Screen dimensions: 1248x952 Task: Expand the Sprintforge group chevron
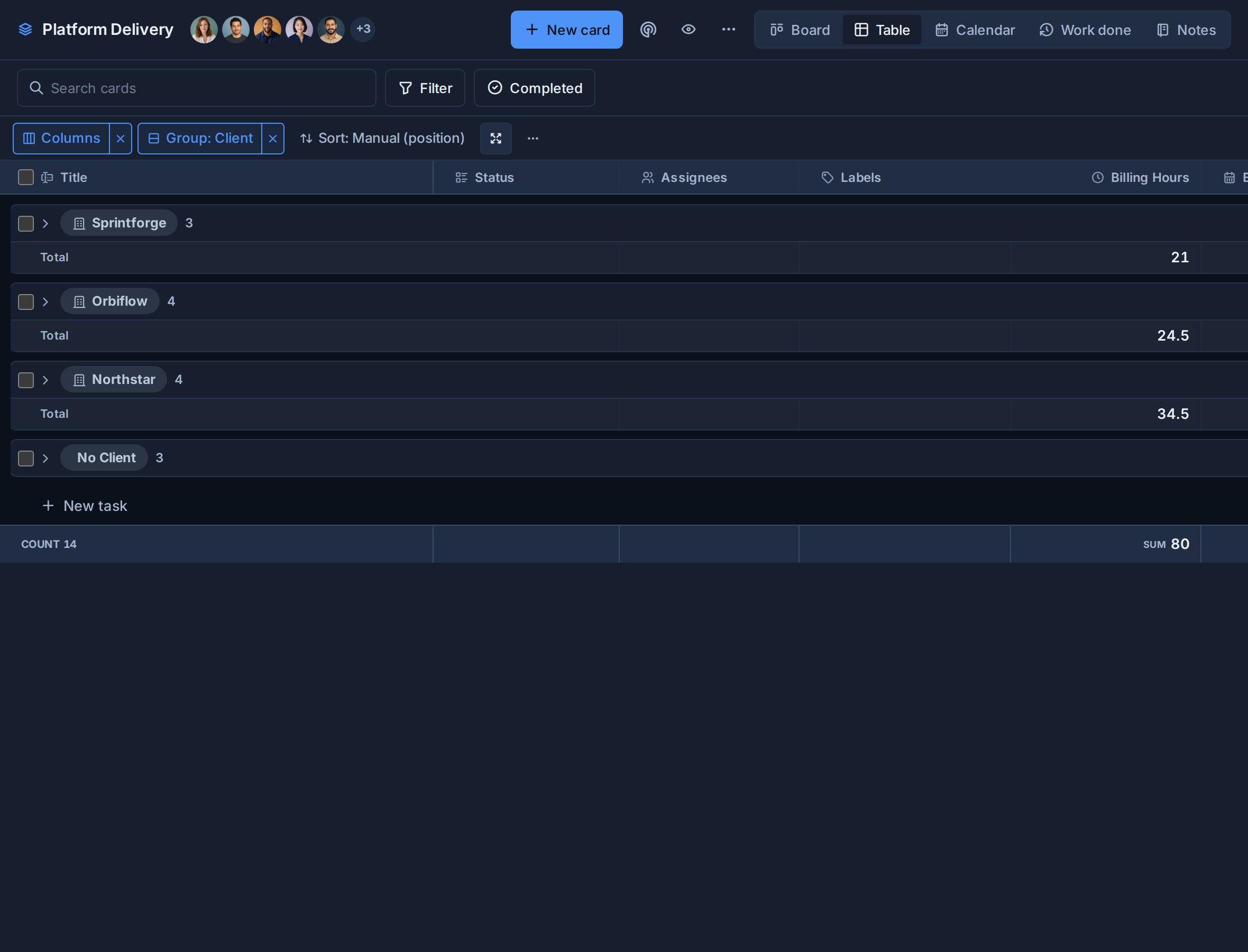pyautogui.click(x=45, y=223)
